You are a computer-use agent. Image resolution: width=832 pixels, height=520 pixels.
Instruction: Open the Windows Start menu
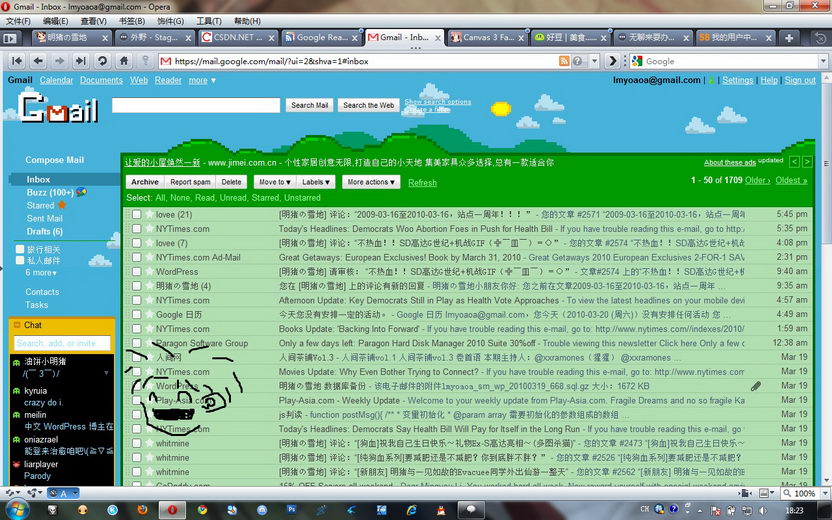tap(17, 510)
